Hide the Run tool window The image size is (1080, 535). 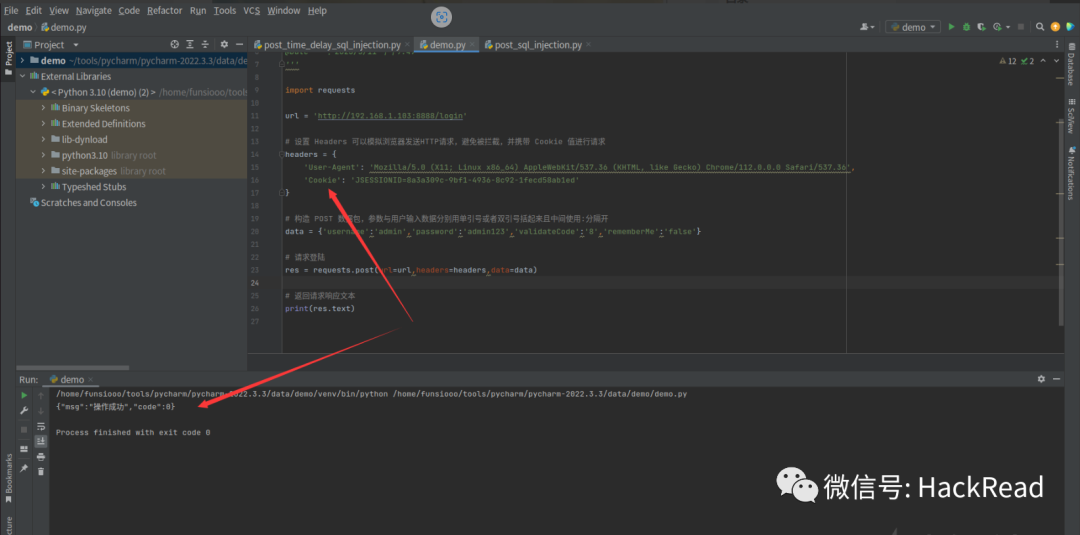(1057, 379)
